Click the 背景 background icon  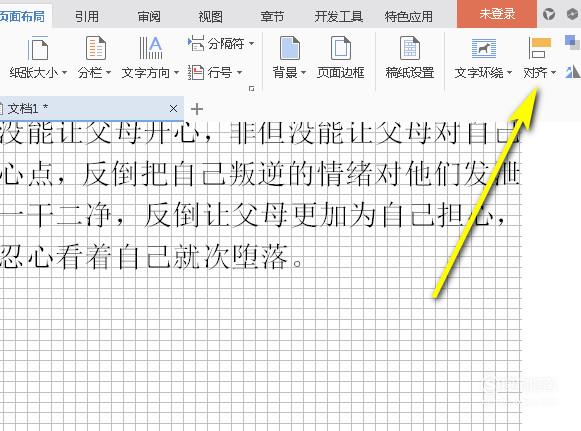tap(289, 48)
